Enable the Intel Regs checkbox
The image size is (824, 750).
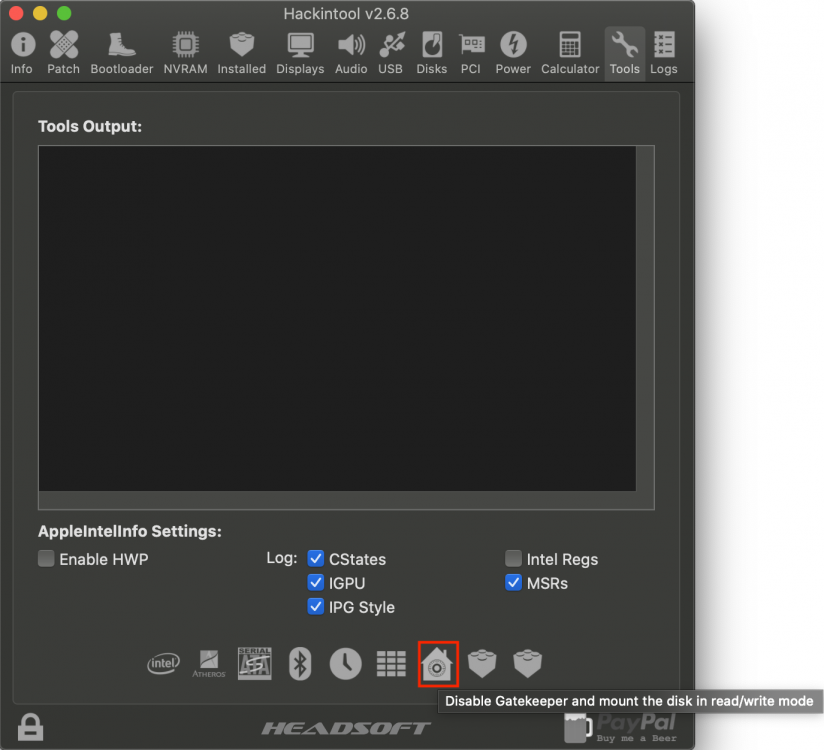(x=513, y=558)
